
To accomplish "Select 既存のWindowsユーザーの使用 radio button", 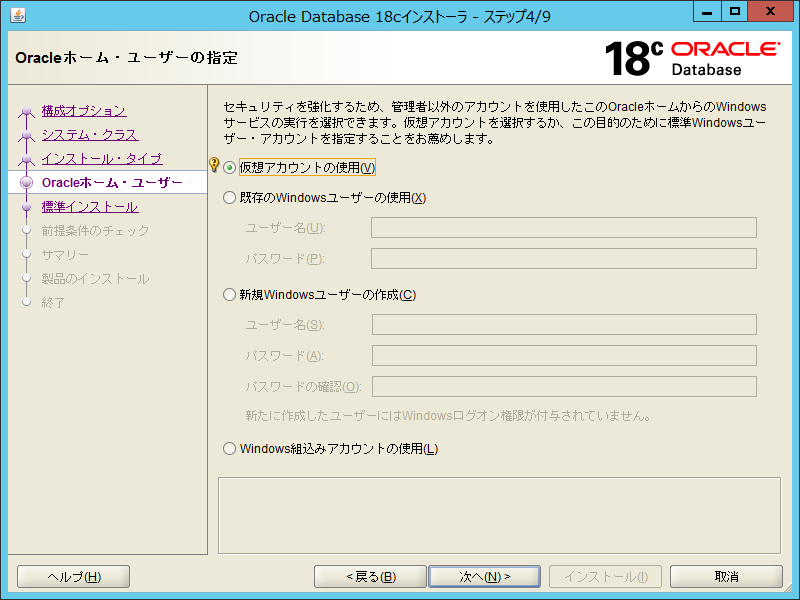I will coord(230,198).
